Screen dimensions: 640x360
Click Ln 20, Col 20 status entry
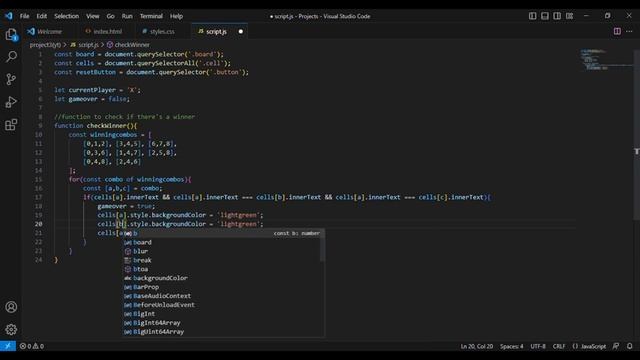pos(477,346)
